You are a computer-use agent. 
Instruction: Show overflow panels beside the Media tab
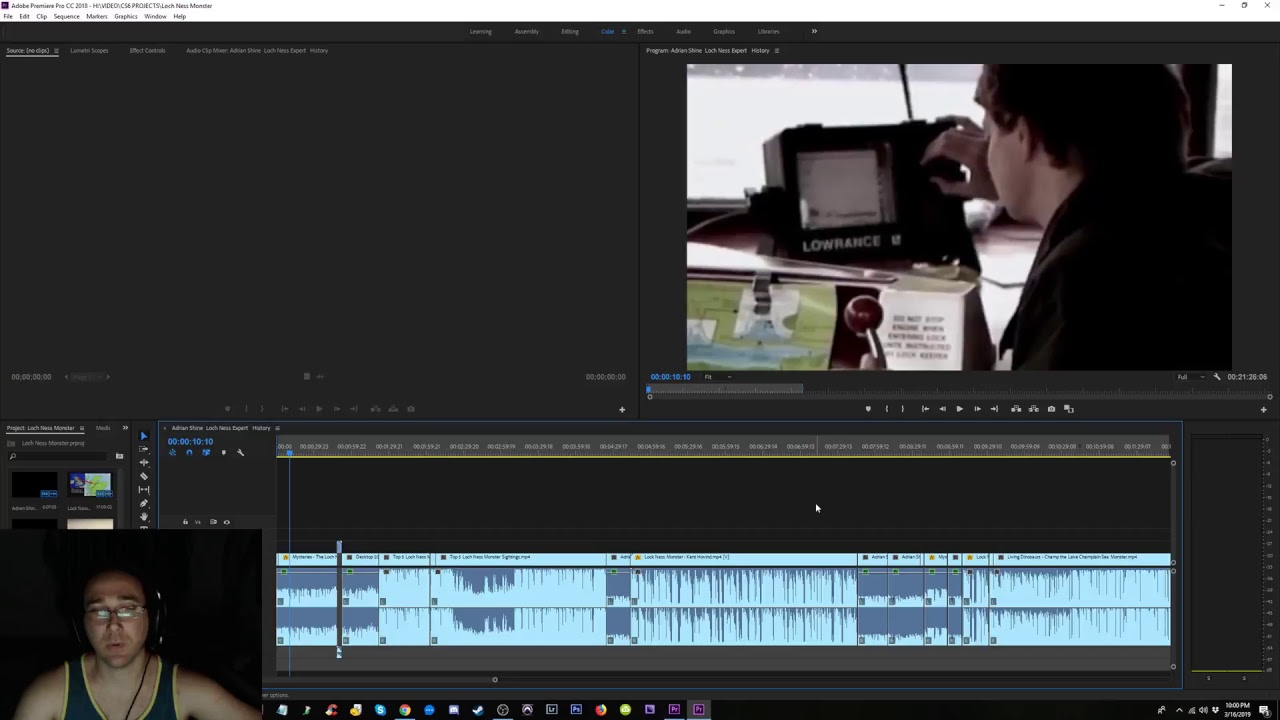(x=125, y=428)
